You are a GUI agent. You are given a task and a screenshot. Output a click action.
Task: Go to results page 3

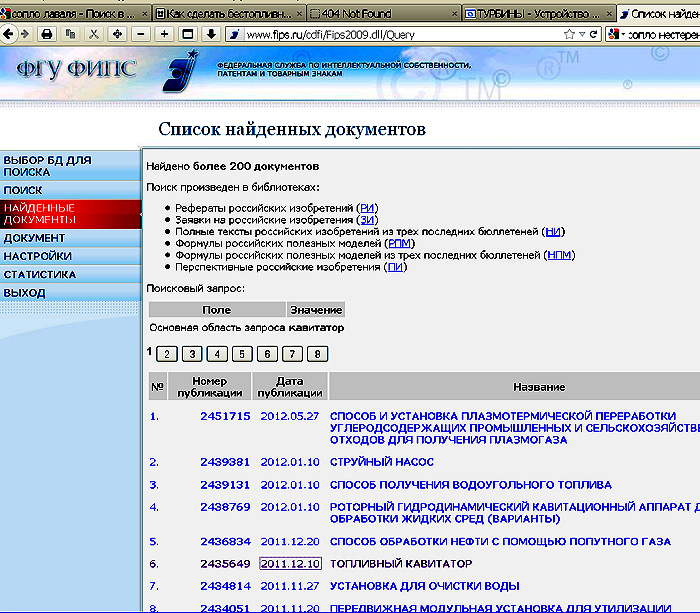click(192, 354)
